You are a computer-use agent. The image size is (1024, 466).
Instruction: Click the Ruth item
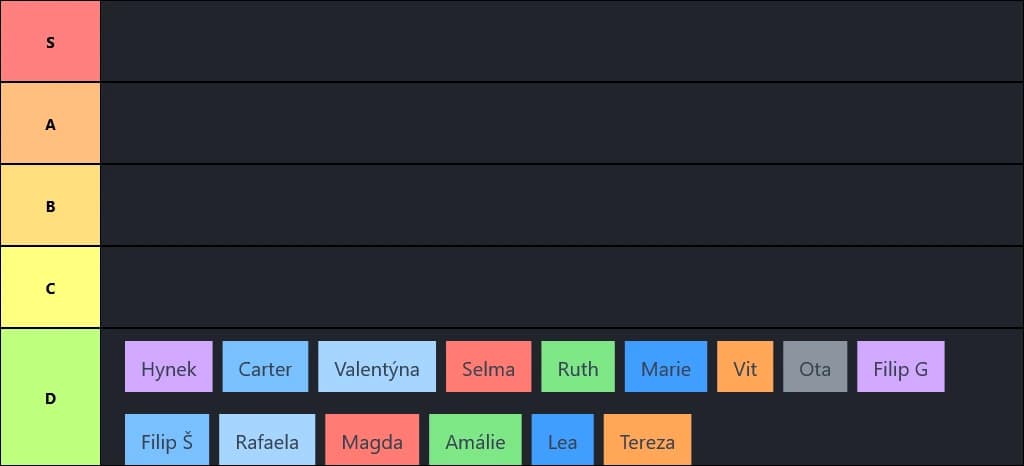(x=578, y=367)
